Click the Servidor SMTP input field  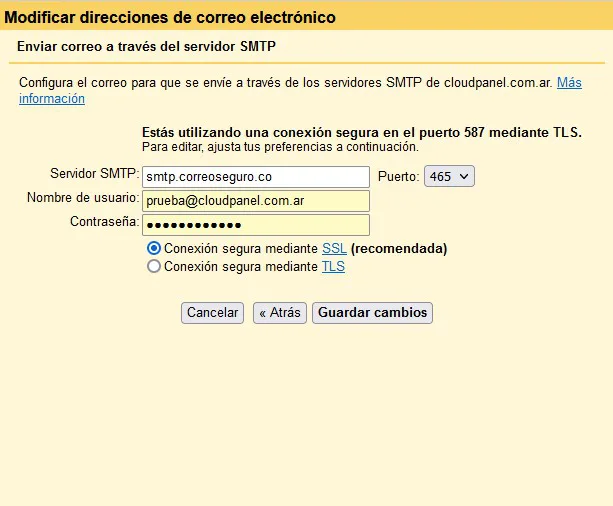point(256,176)
